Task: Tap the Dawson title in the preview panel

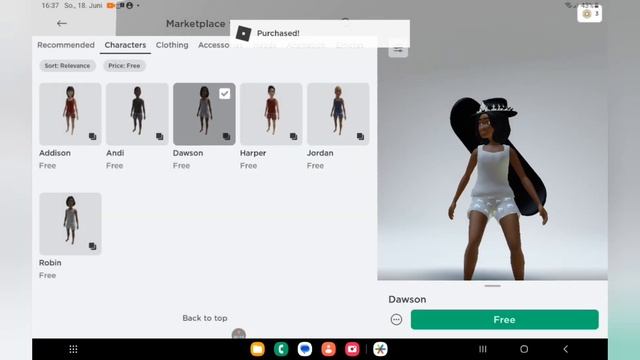Action: pos(407,299)
